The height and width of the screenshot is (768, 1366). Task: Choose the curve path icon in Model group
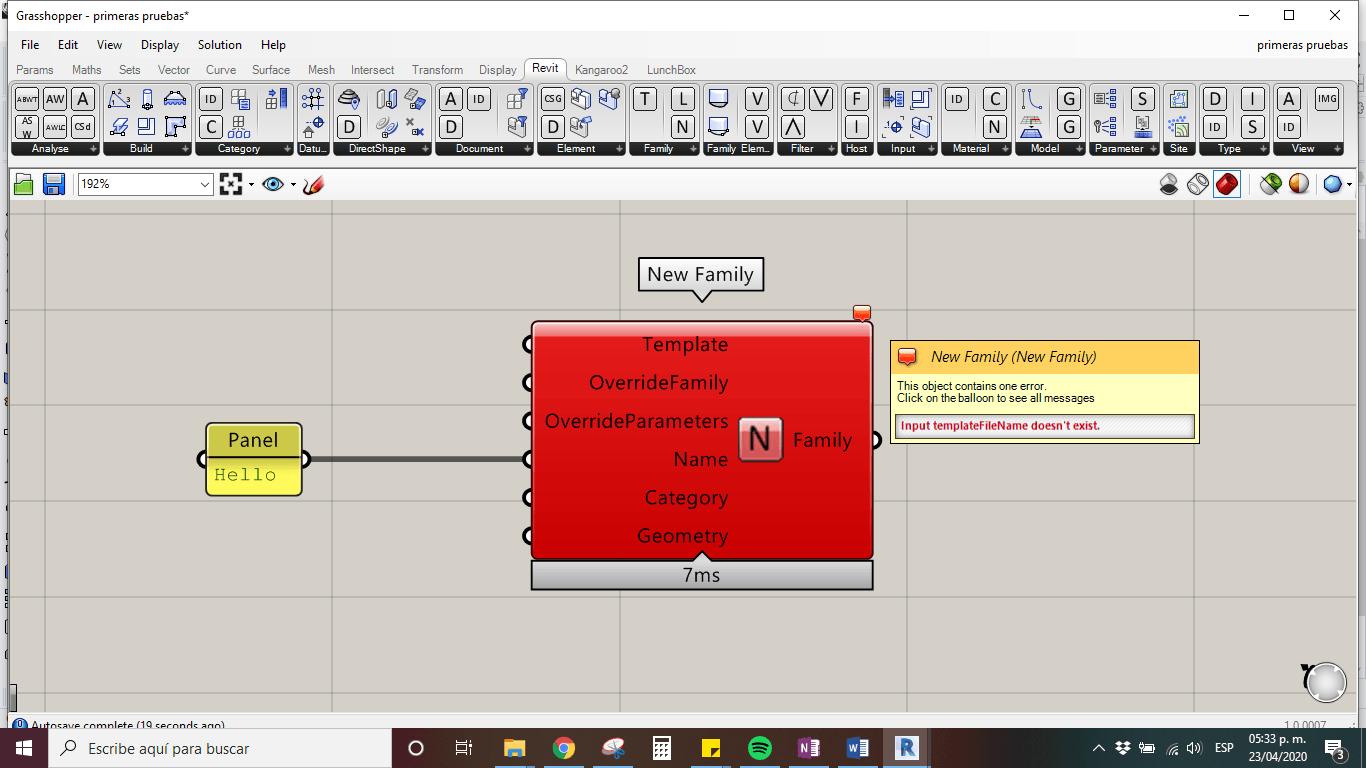tap(1032, 99)
